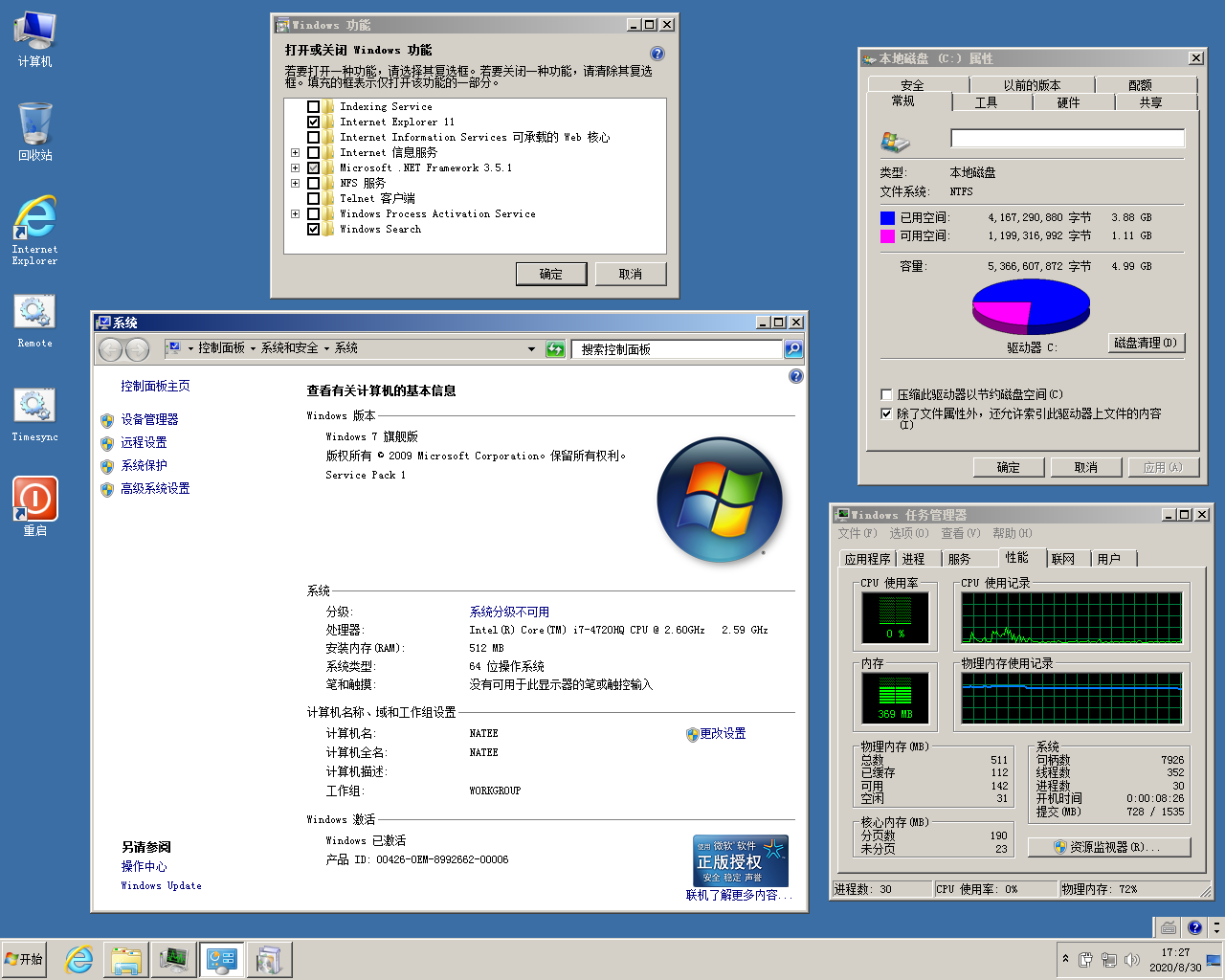Click the help icon in Windows Features dialog
This screenshot has height=980, width=1225.
point(657,54)
